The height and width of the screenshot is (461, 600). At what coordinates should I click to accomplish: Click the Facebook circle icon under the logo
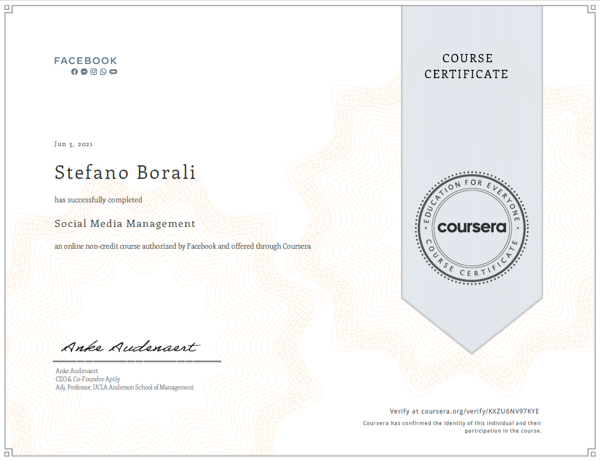(x=74, y=72)
